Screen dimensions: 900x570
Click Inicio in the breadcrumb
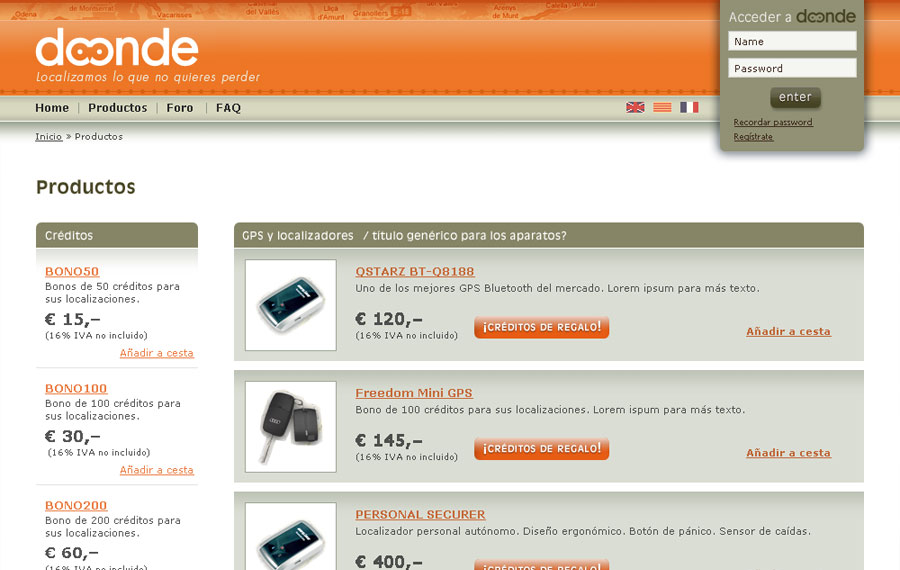point(49,137)
